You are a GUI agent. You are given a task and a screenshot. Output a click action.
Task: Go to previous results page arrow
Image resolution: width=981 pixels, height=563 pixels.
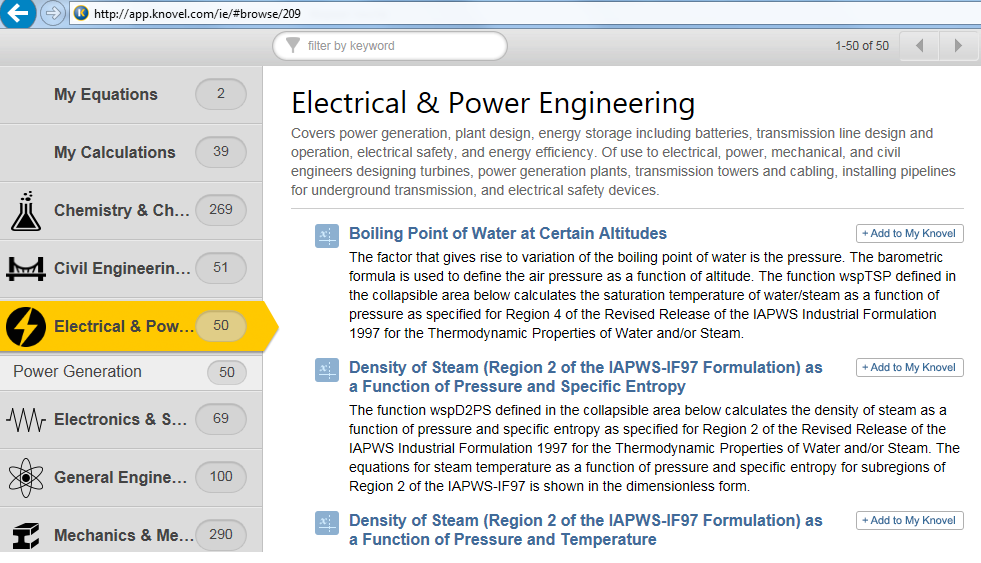click(919, 46)
